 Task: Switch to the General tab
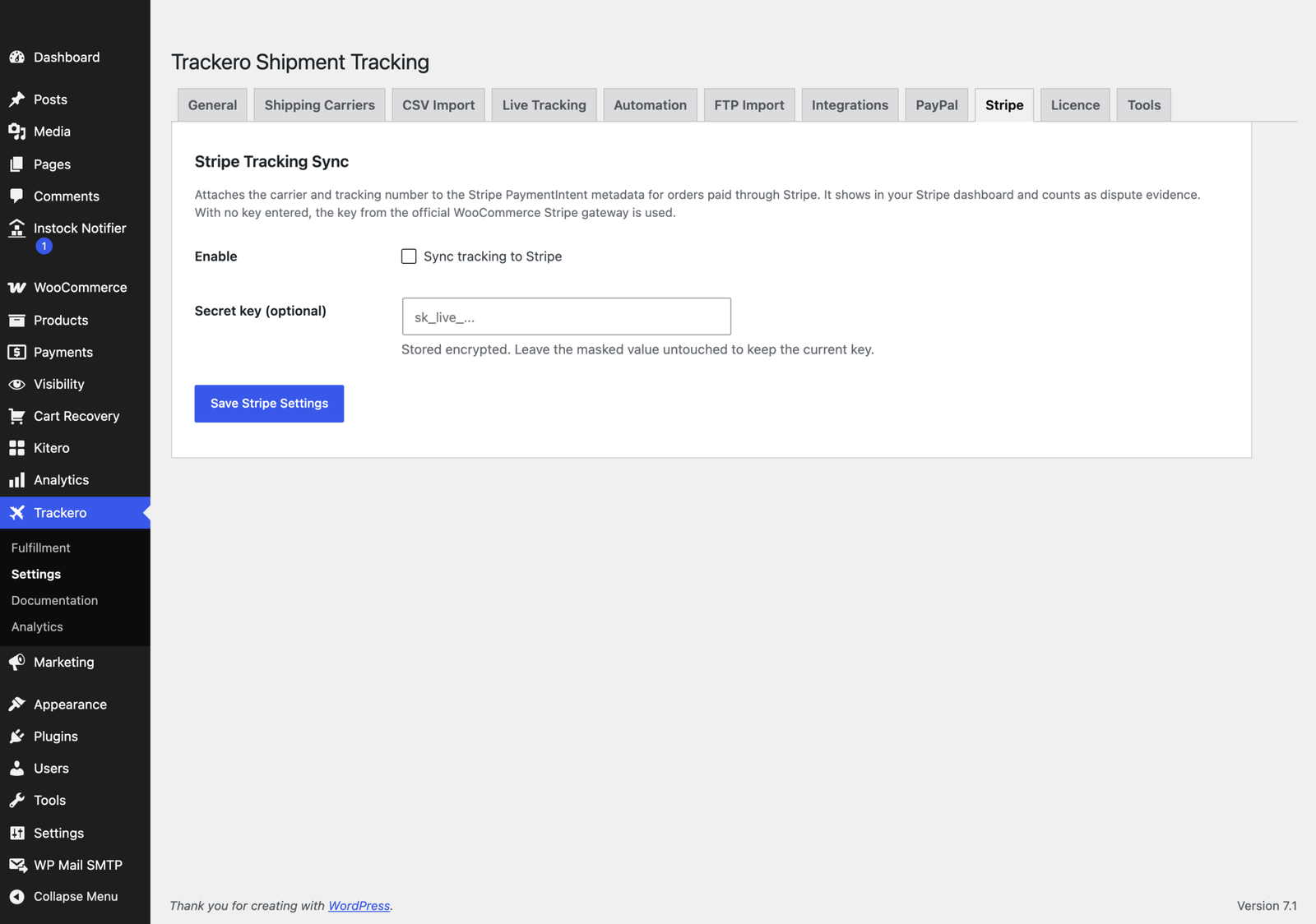click(x=212, y=105)
